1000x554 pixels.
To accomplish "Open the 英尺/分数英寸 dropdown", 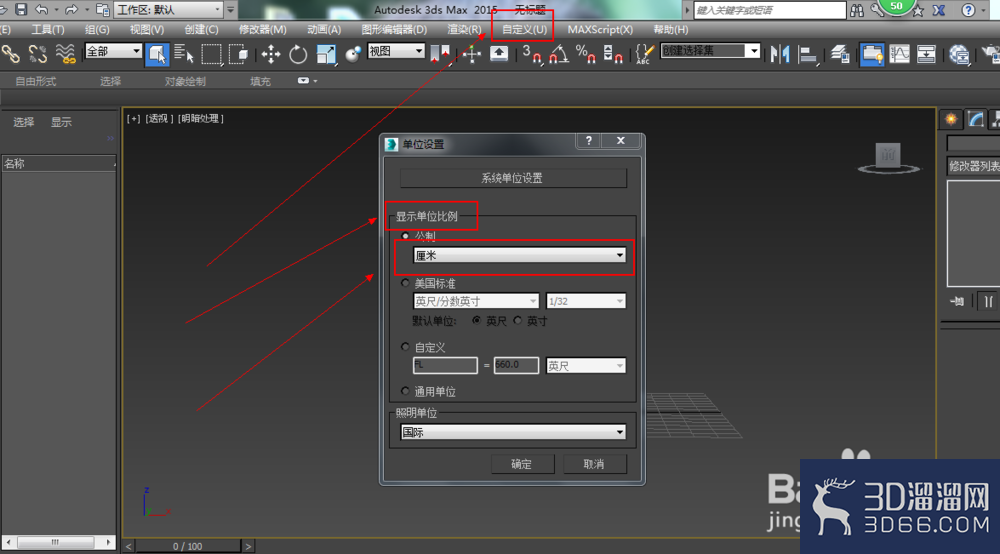I will click(476, 301).
